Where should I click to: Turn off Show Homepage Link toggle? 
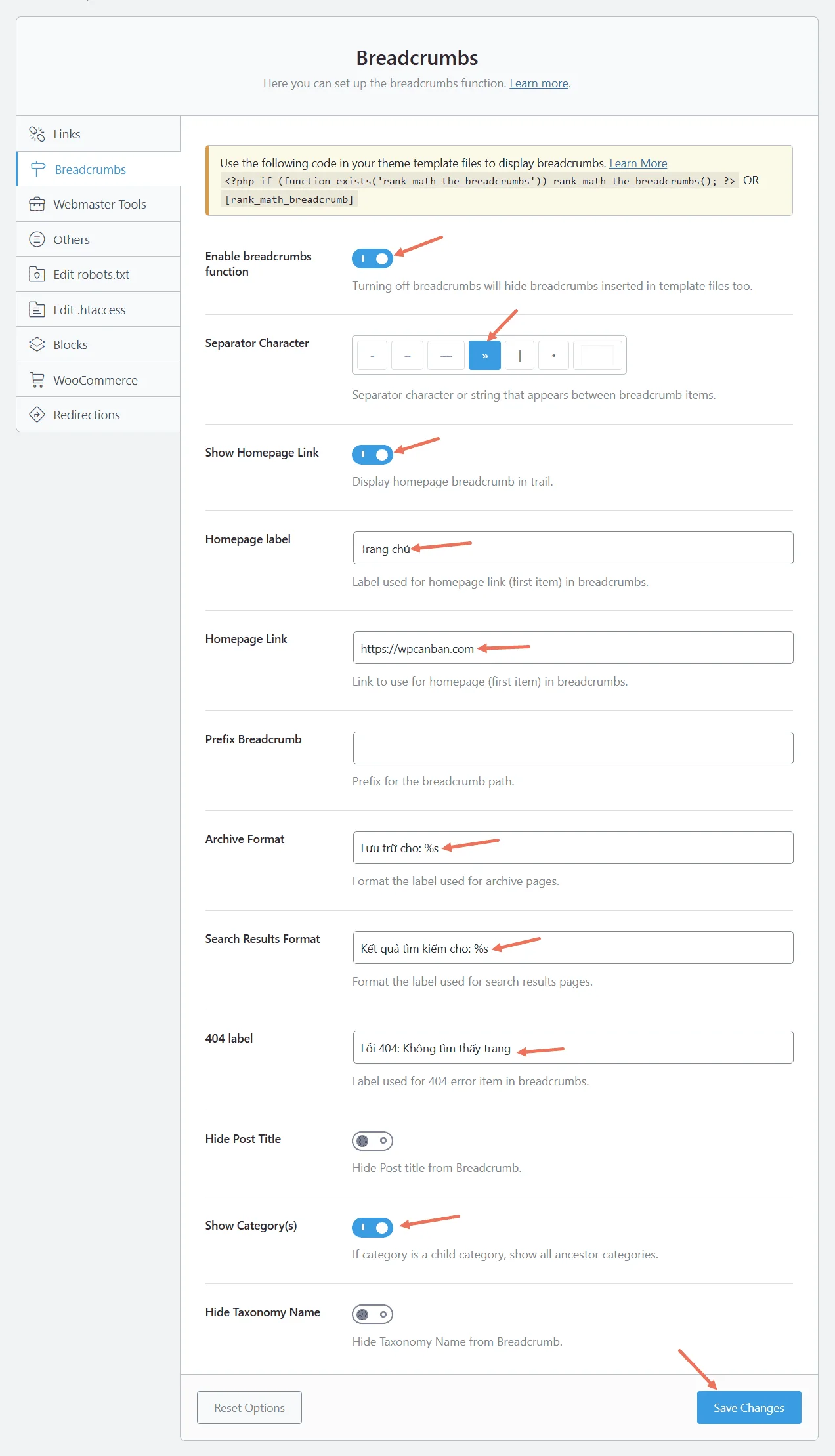tap(372, 454)
